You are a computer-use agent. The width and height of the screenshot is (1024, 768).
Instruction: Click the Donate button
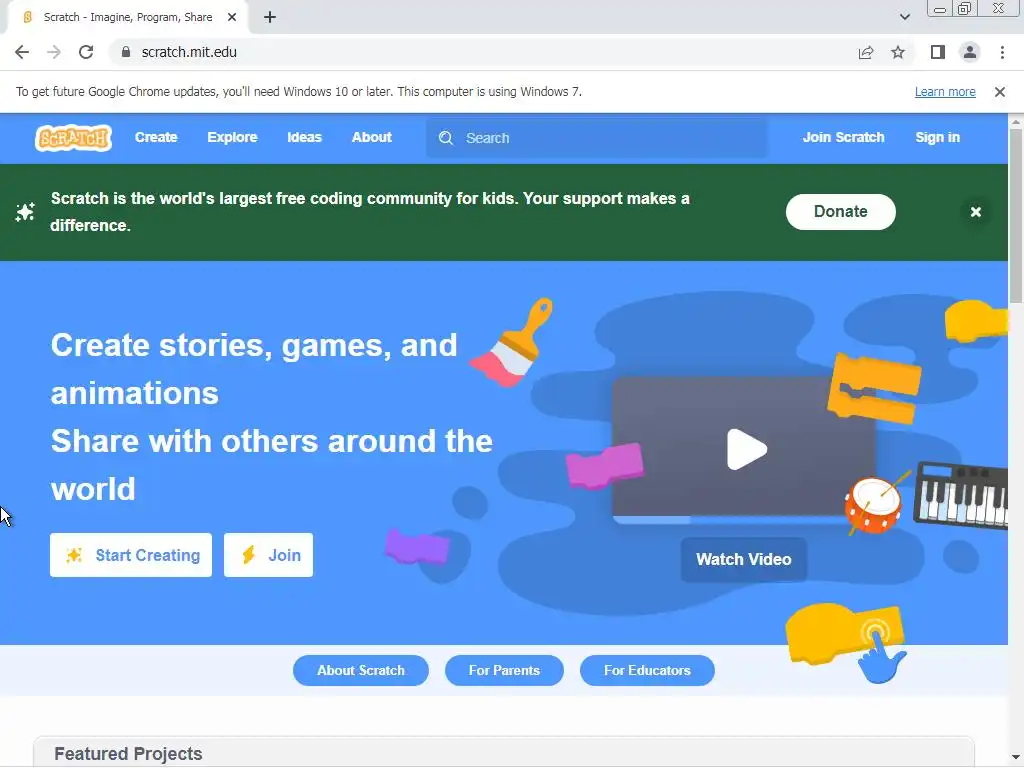840,212
